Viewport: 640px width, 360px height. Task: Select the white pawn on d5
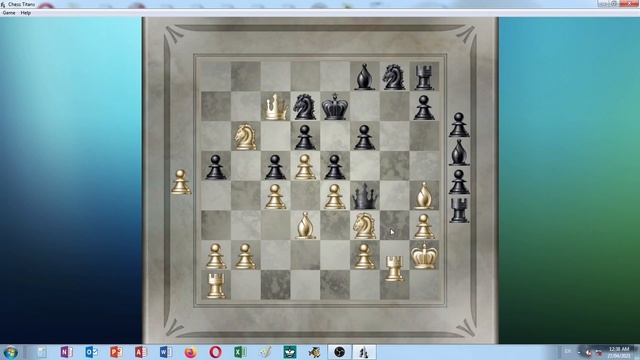coord(305,167)
